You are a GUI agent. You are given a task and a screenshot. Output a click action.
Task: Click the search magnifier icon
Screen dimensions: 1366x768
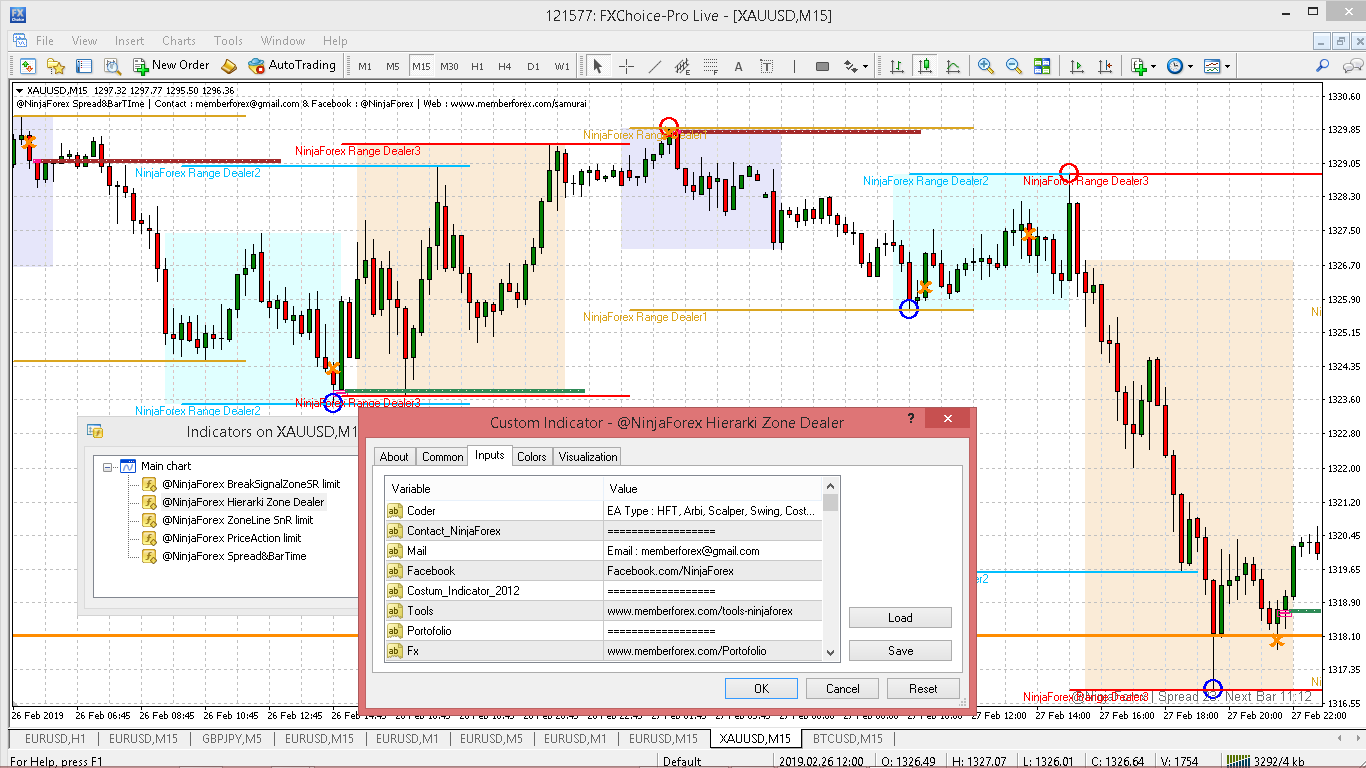(1322, 66)
